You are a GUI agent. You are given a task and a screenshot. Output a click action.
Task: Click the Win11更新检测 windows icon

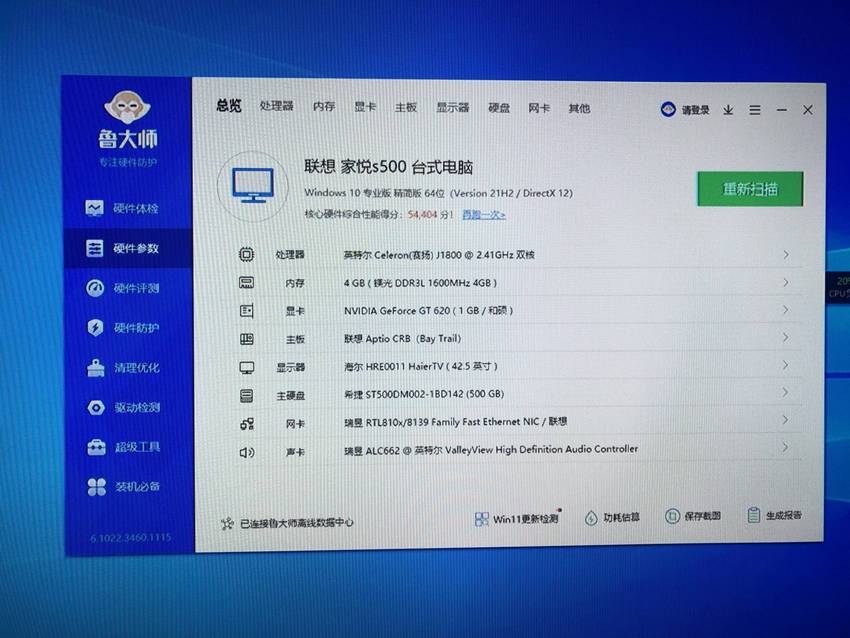[x=481, y=519]
